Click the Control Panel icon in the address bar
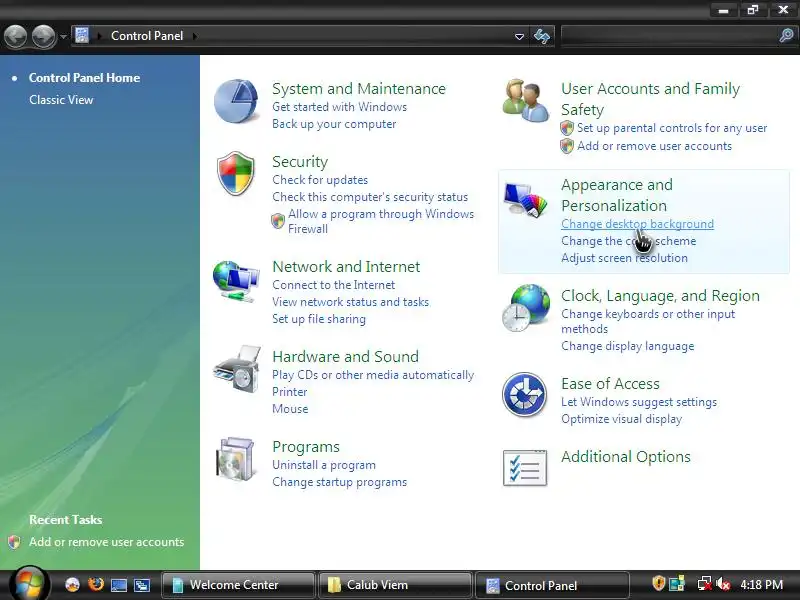Image resolution: width=800 pixels, height=600 pixels. 82,36
